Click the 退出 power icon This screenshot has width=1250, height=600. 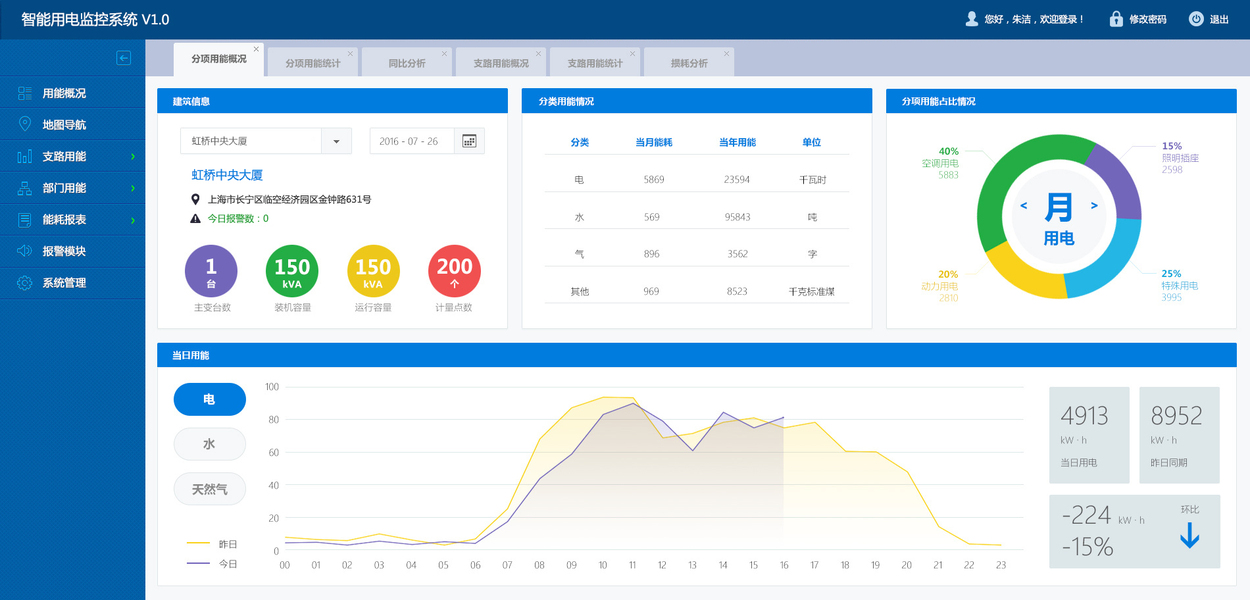(x=1196, y=19)
